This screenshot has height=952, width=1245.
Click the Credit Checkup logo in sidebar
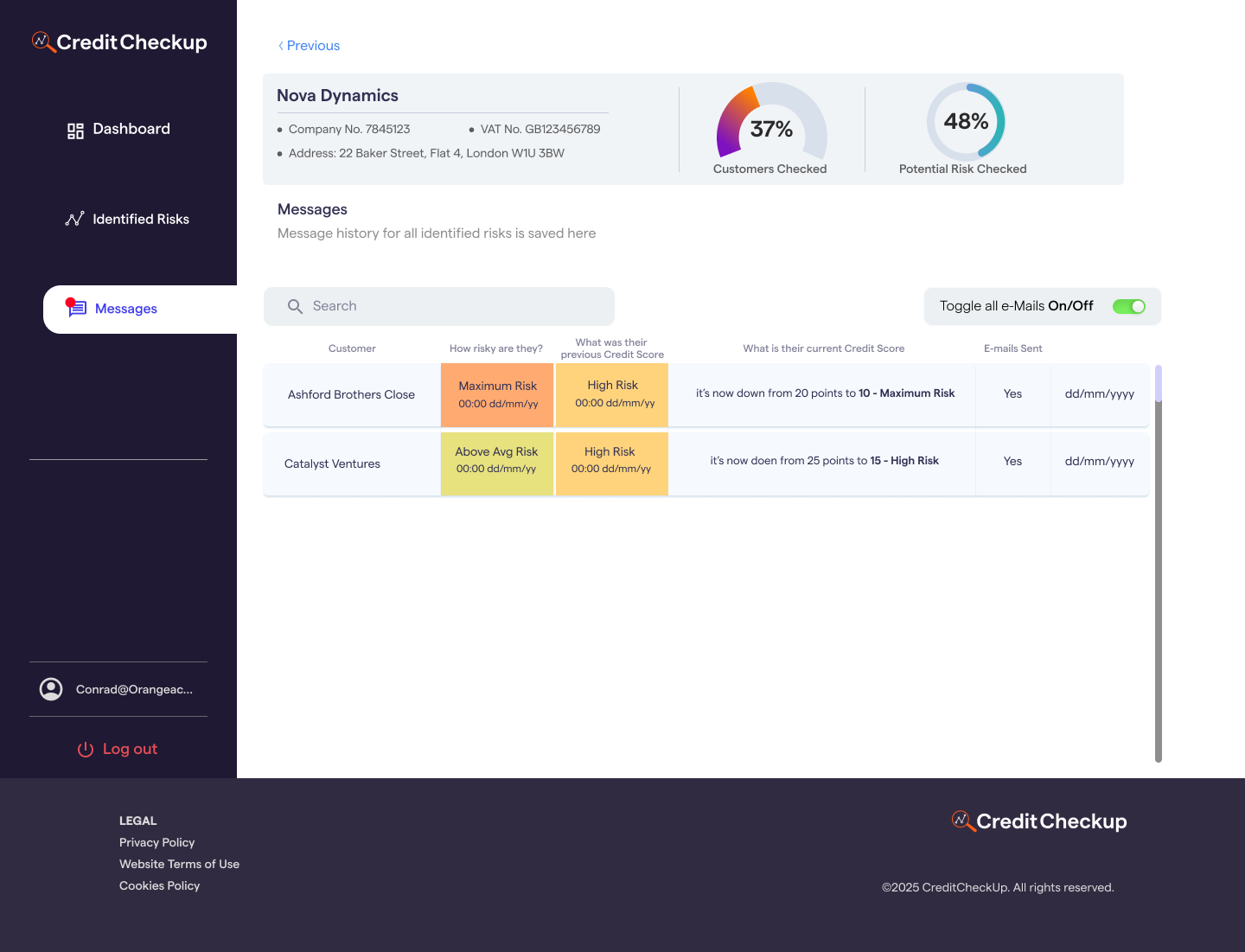tap(119, 42)
